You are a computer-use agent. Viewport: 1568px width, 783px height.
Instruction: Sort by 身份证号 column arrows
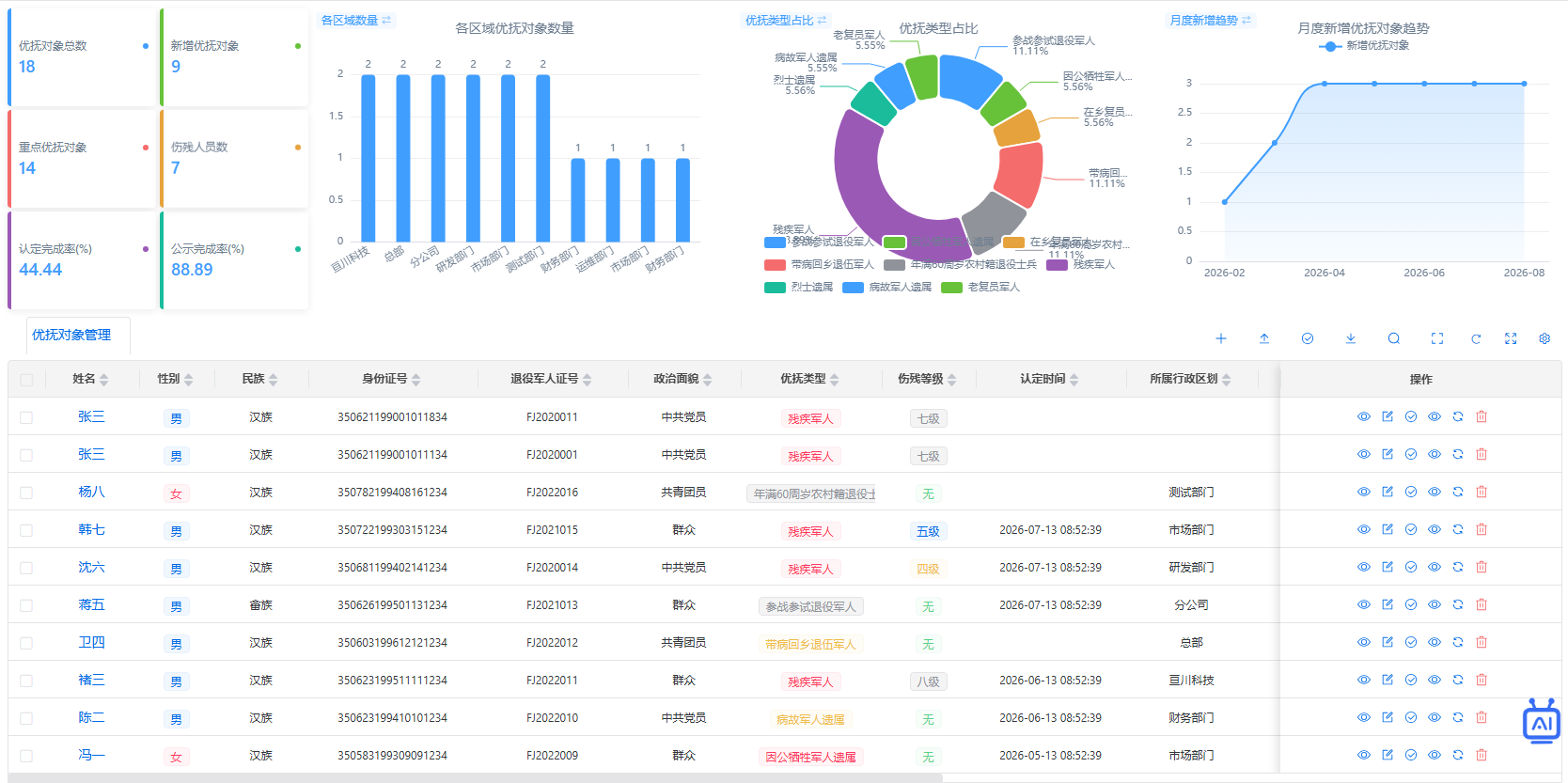click(x=416, y=380)
